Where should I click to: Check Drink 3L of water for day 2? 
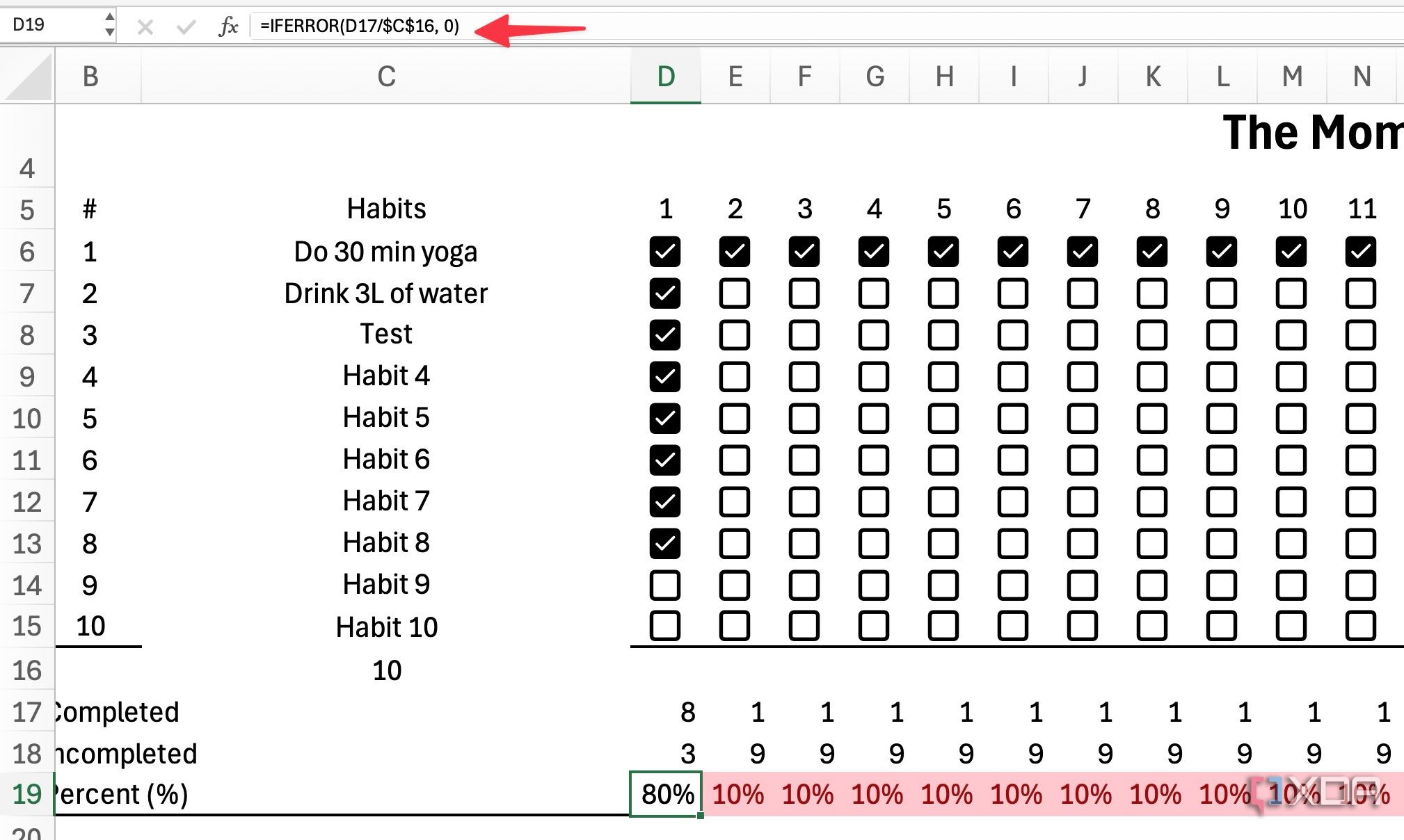coord(735,293)
